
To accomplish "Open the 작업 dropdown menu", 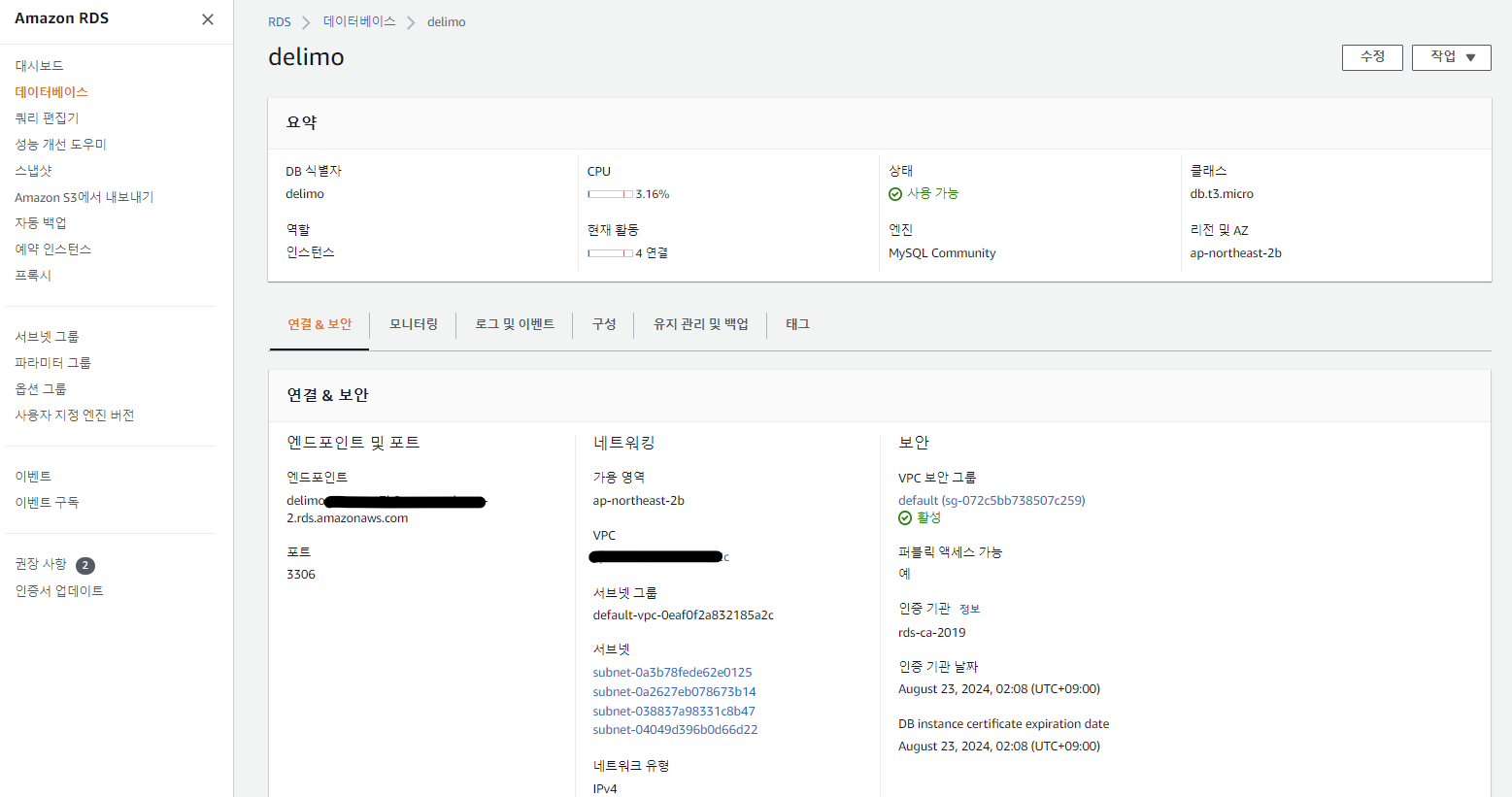I will [x=1452, y=57].
